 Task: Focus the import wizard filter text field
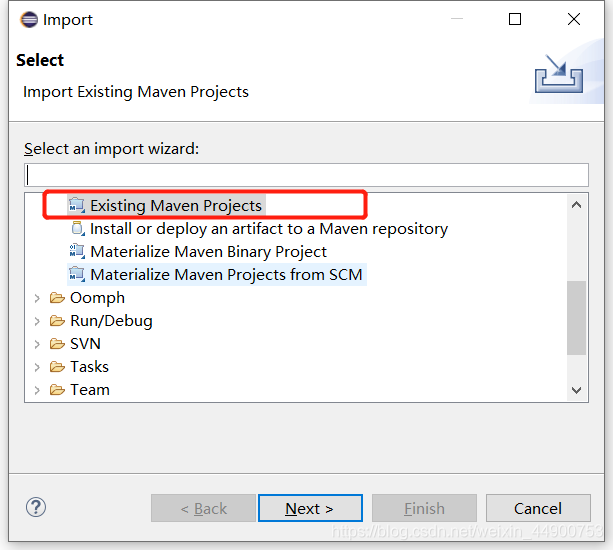point(306,175)
